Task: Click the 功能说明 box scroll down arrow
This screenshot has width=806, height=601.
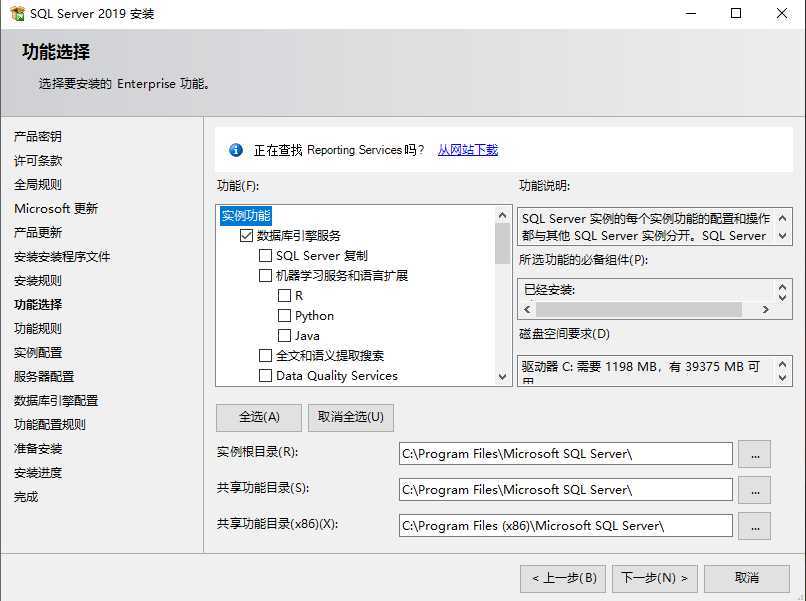Action: coord(782,236)
